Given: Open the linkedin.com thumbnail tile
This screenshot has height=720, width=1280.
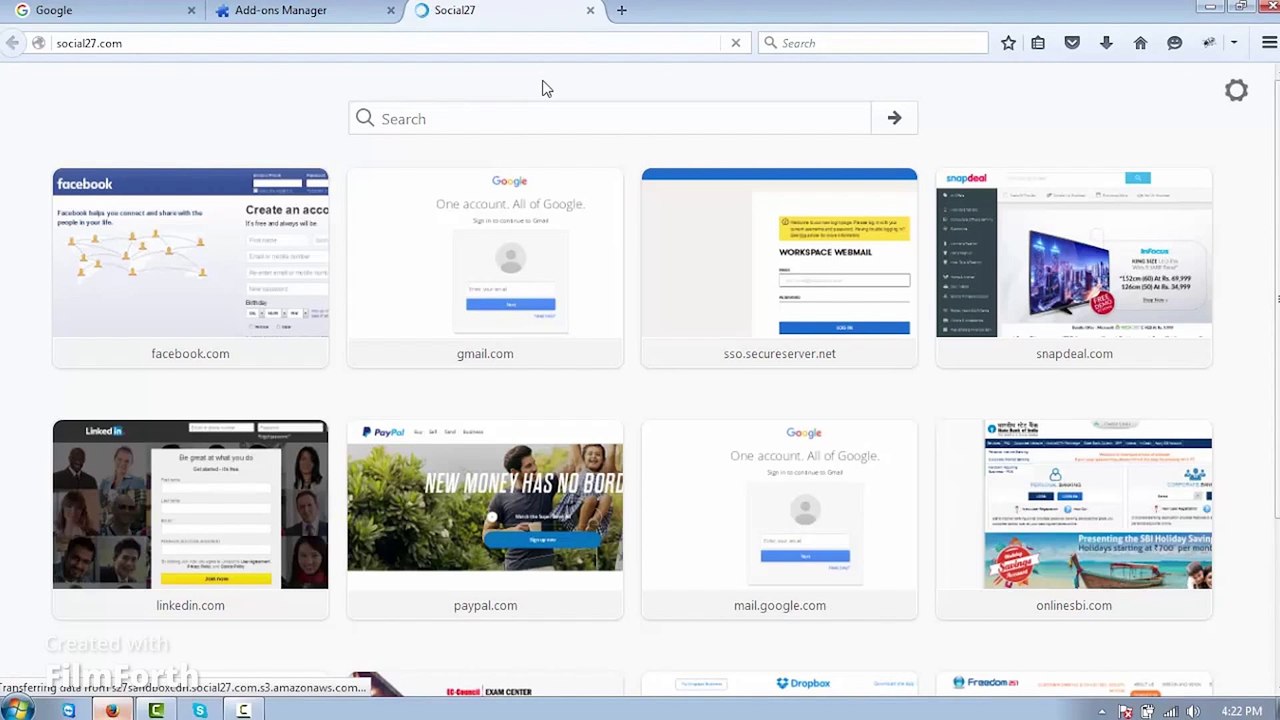Looking at the screenshot, I should 190,520.
